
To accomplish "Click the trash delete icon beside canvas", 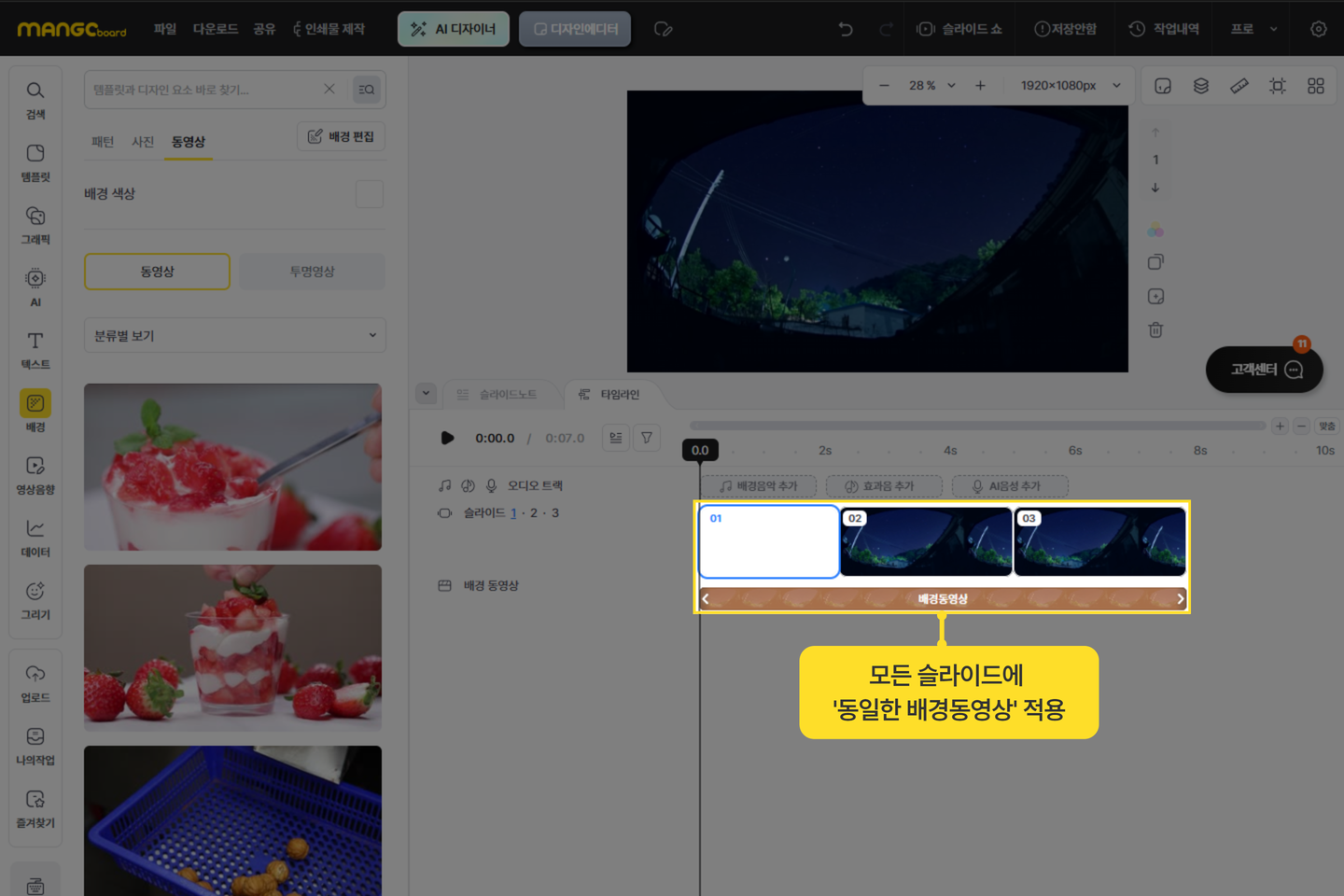I will 1155,330.
